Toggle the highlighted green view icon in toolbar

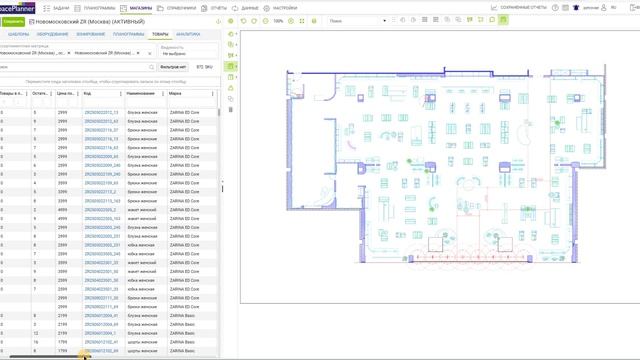tap(503, 20)
